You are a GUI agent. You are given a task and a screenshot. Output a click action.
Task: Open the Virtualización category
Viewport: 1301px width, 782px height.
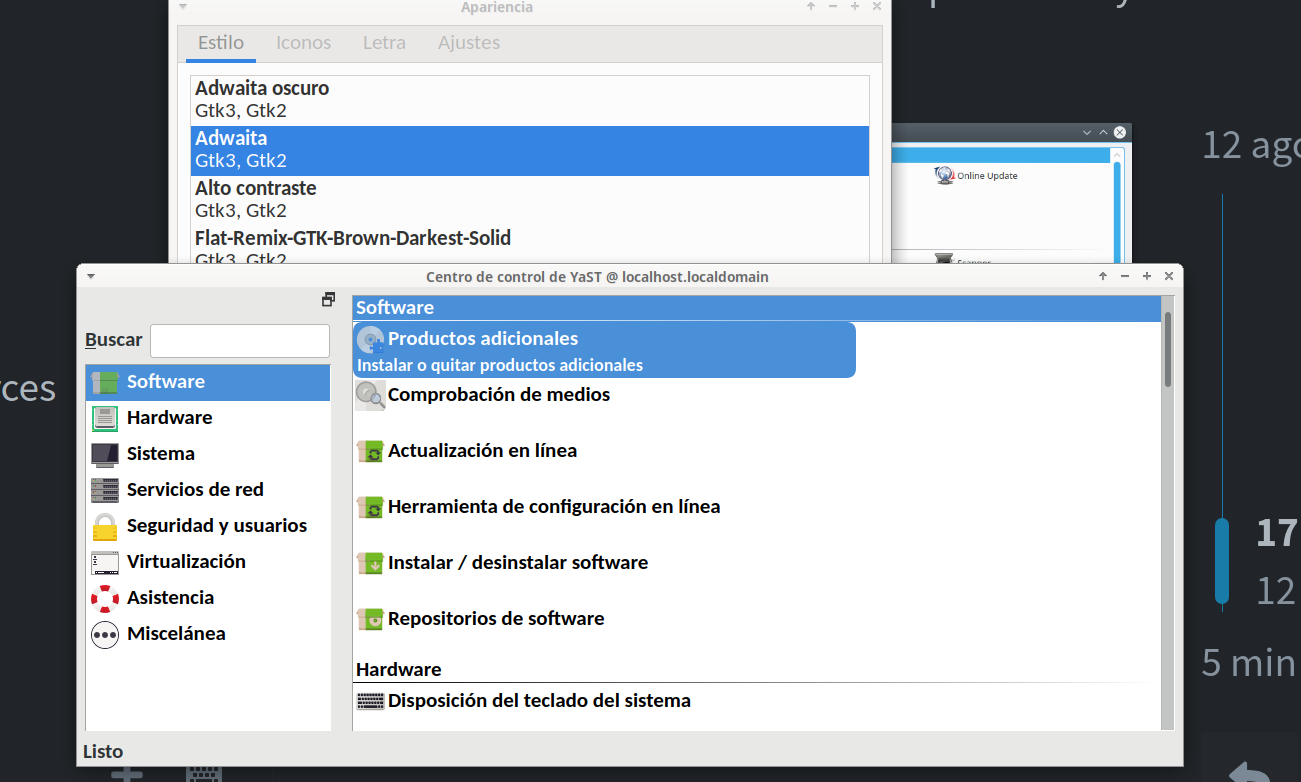185,562
